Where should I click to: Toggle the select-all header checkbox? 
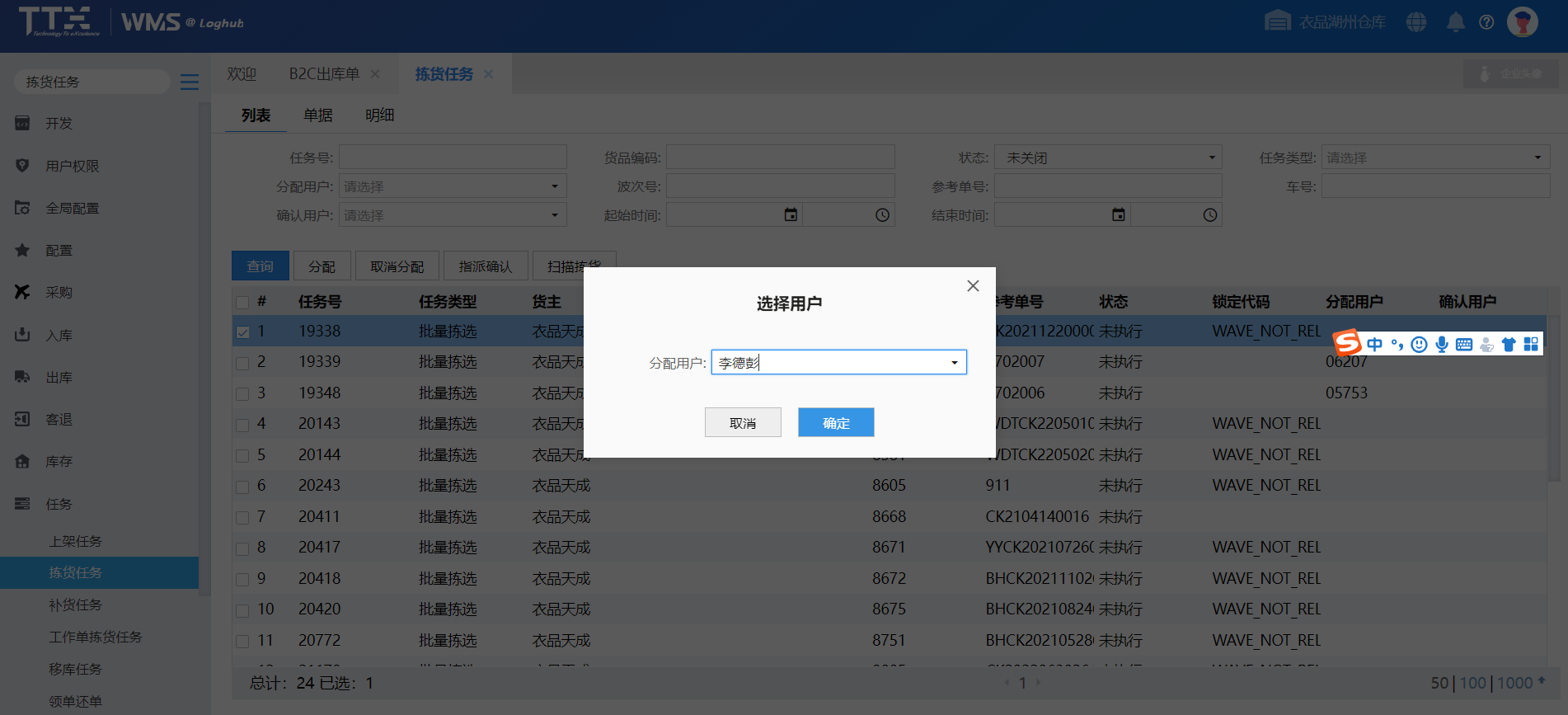(242, 303)
